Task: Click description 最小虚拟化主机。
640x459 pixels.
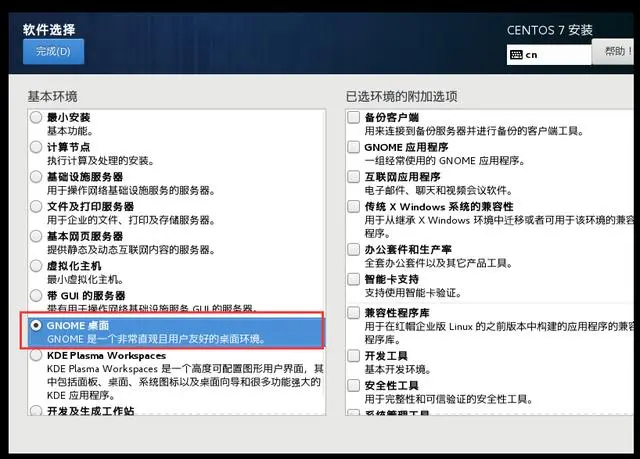Action: [x=85, y=279]
